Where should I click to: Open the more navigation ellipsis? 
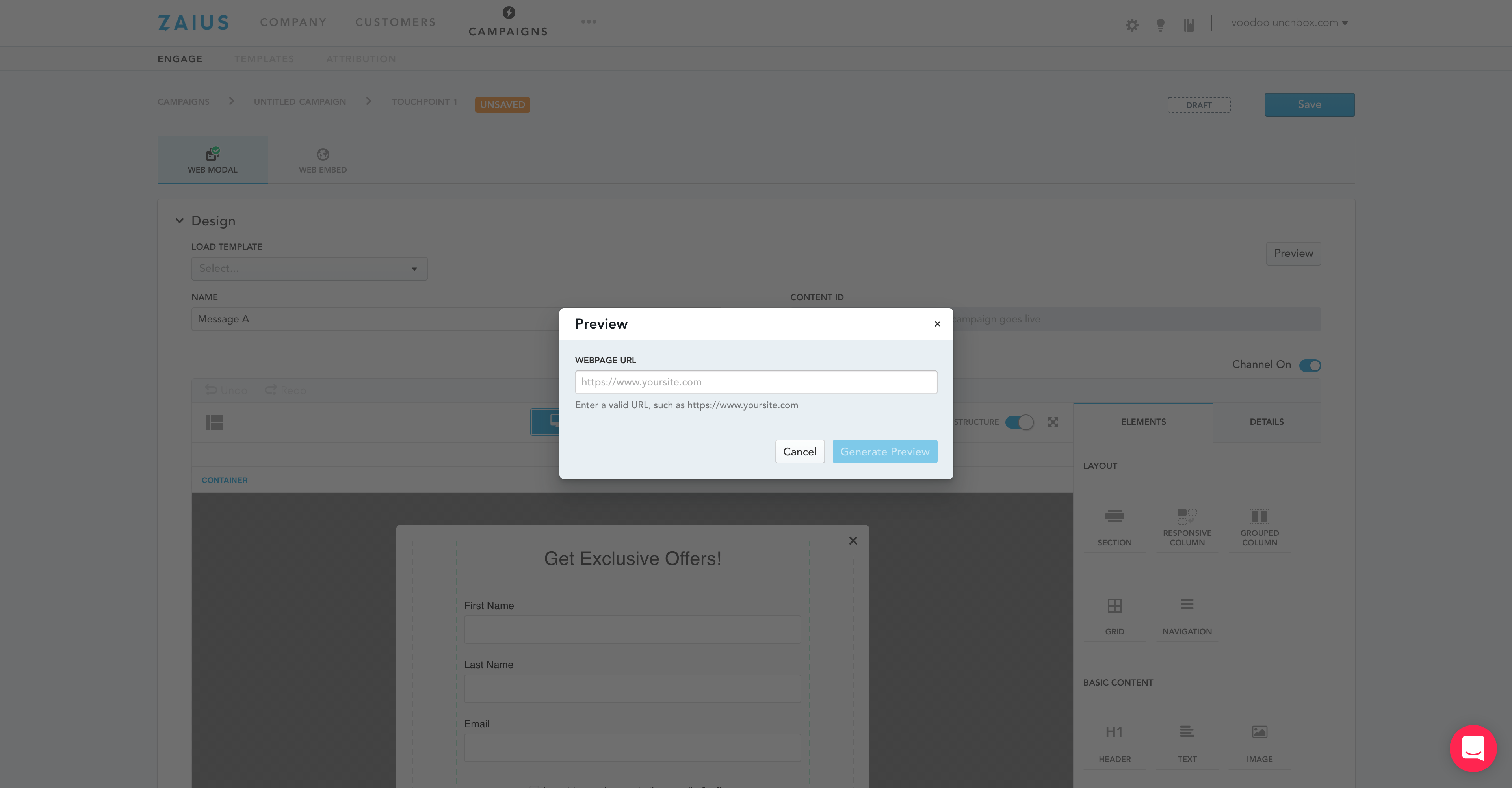pos(589,22)
